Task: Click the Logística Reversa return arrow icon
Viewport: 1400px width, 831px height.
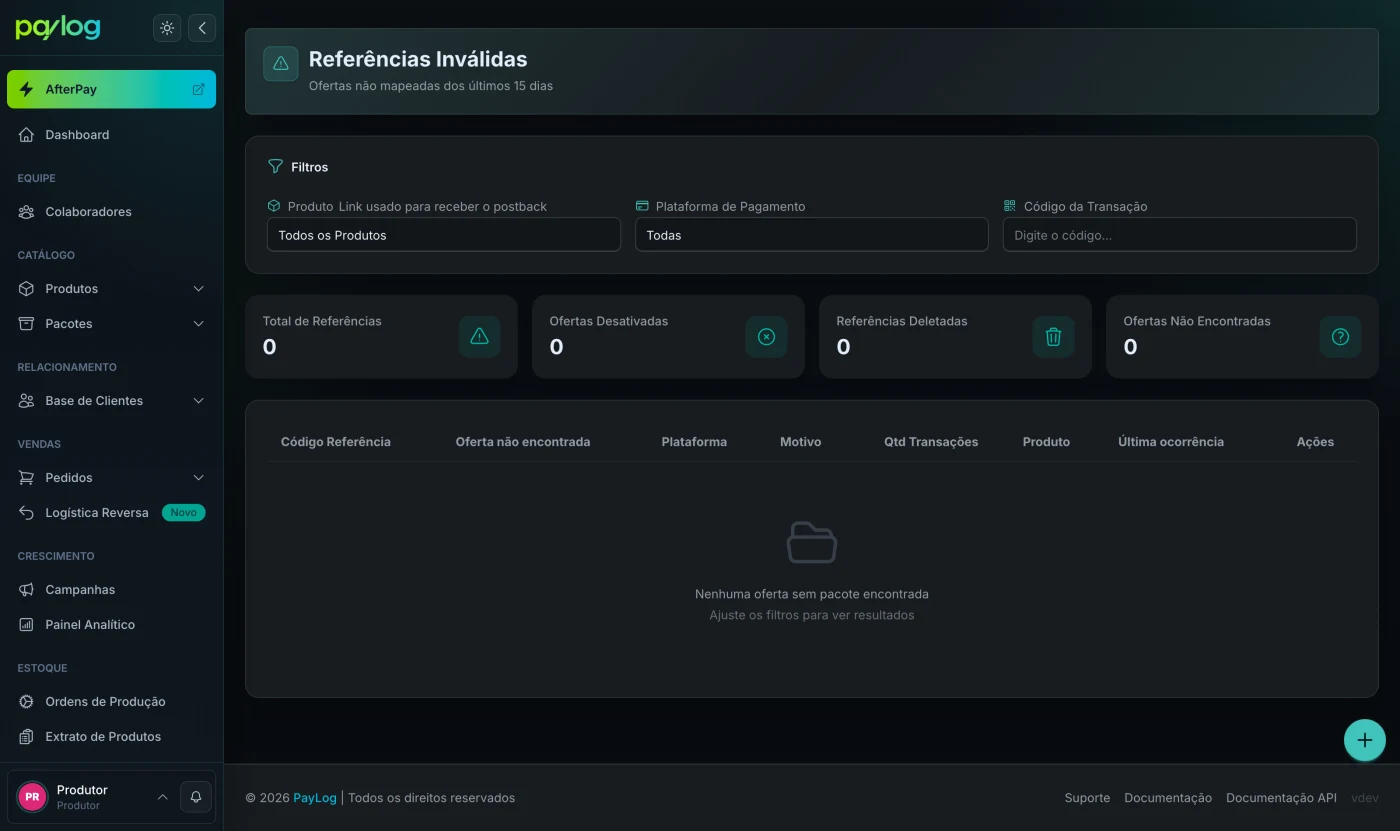Action: pyautogui.click(x=26, y=513)
